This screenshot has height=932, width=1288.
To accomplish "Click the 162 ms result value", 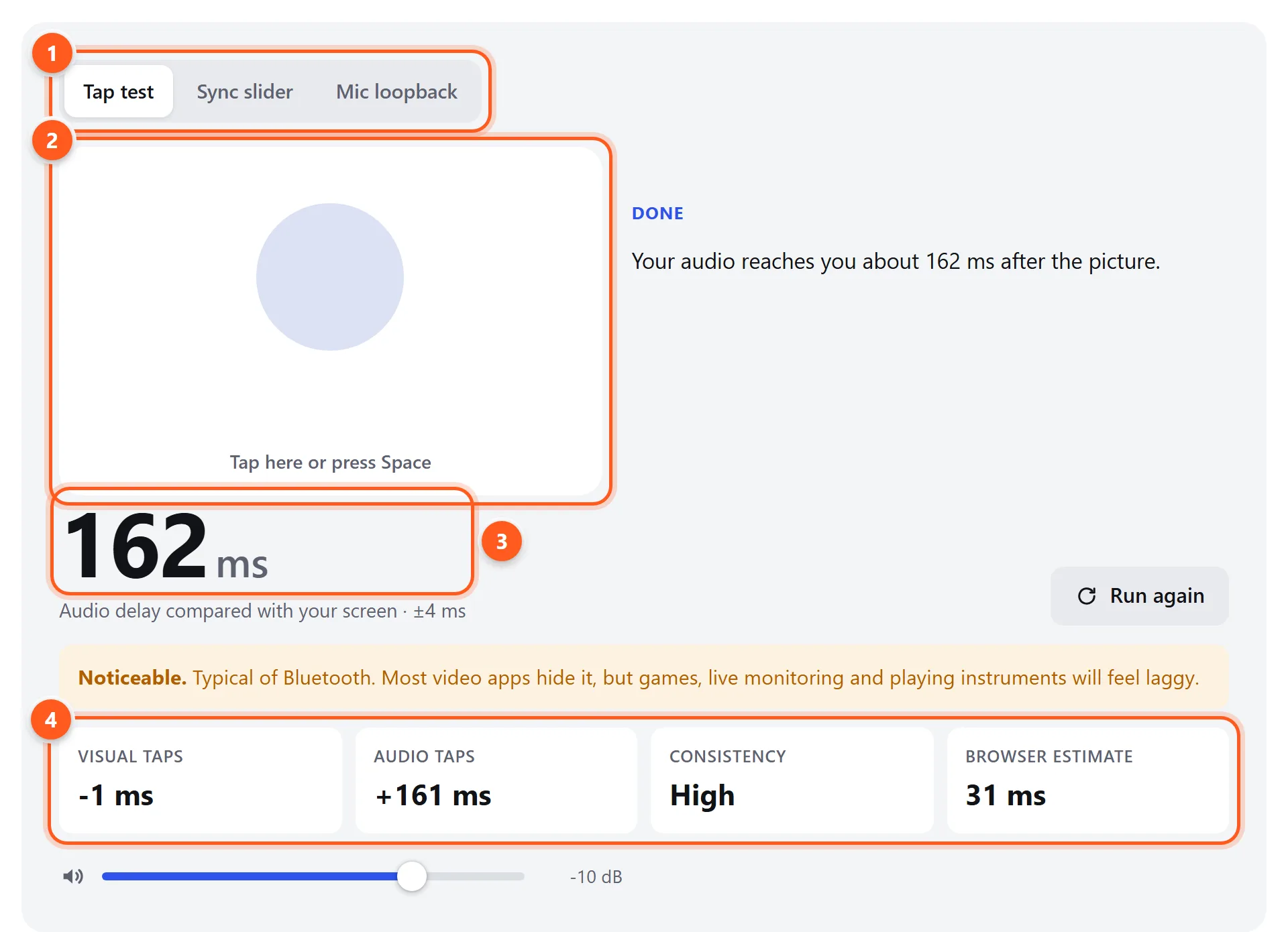I will coord(167,544).
